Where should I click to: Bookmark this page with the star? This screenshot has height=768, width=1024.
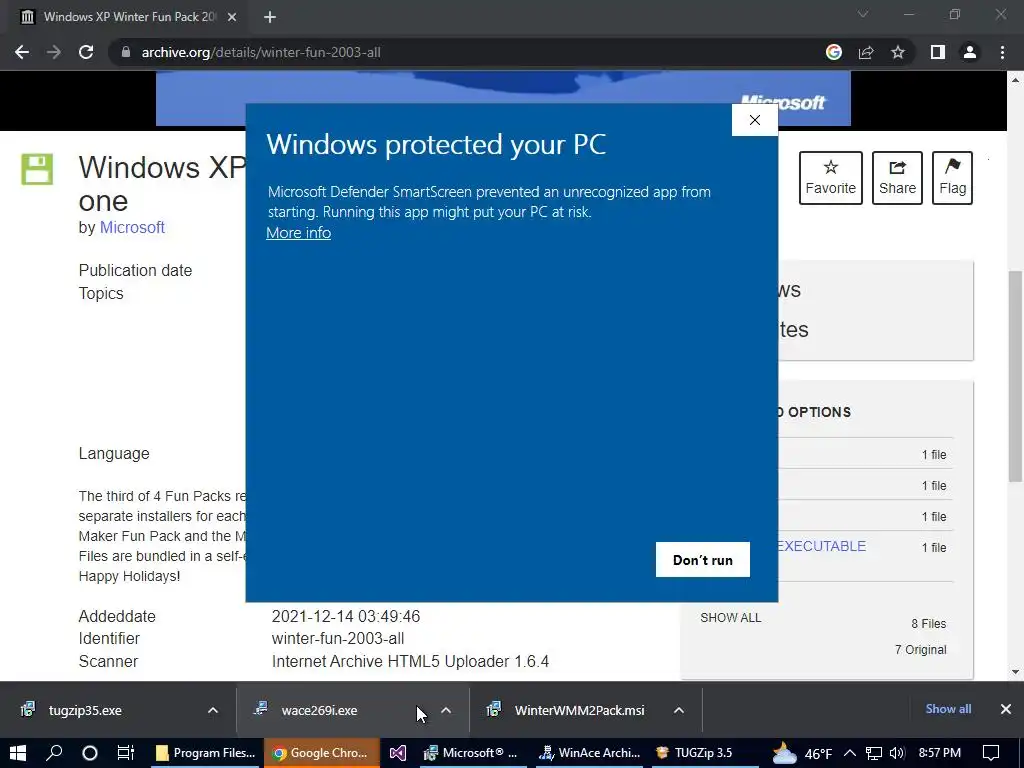click(x=898, y=52)
